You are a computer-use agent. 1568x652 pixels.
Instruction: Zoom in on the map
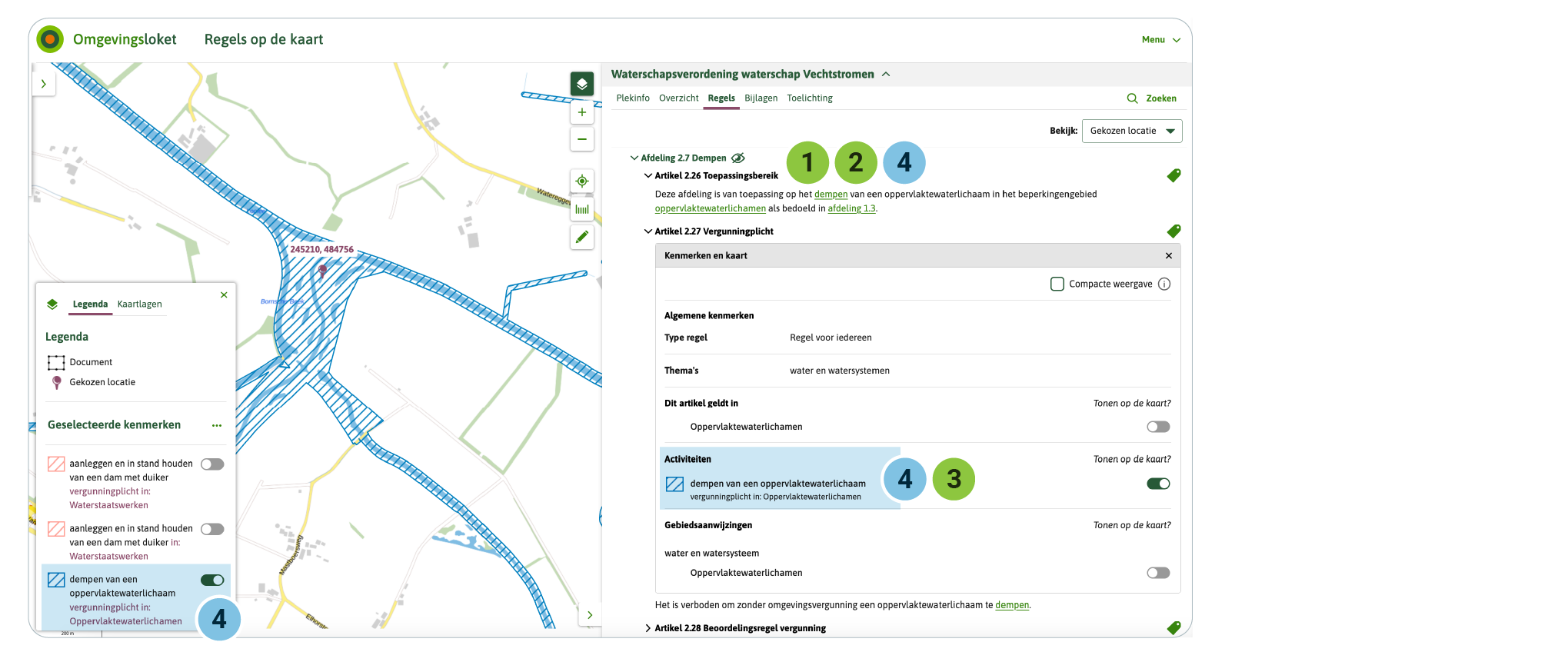point(581,112)
